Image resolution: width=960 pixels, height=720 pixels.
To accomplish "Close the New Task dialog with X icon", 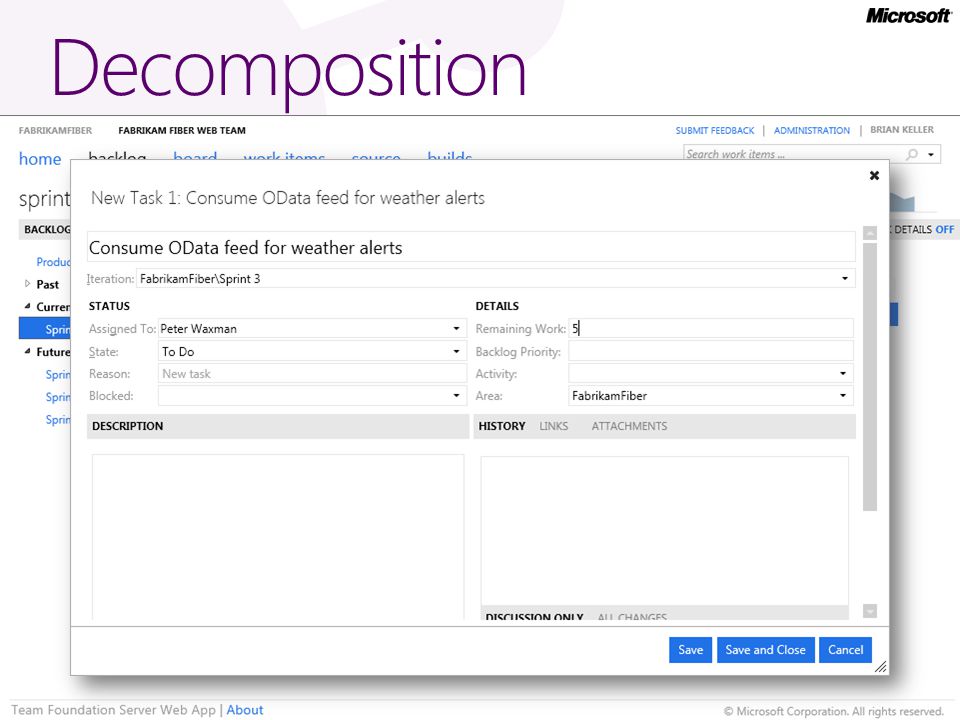I will [x=874, y=176].
